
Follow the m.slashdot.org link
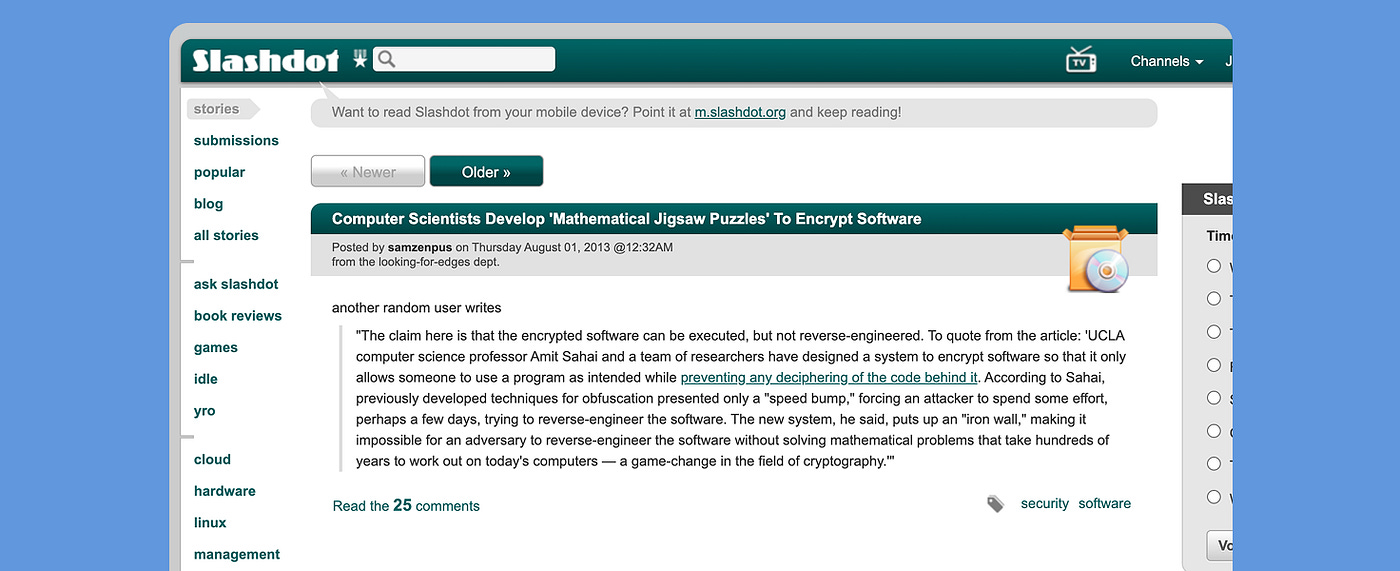point(740,112)
